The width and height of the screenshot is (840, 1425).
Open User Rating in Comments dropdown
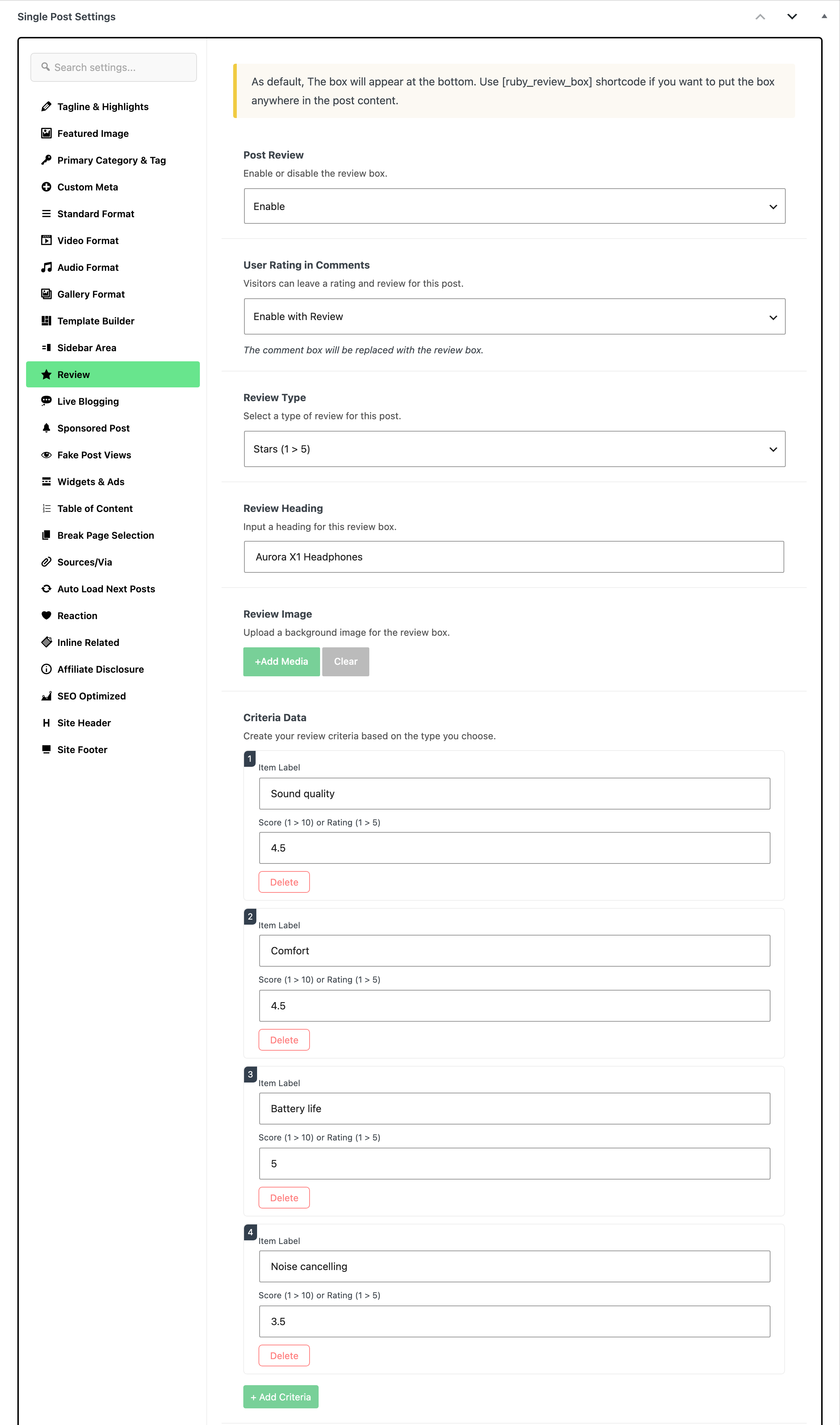[x=514, y=316]
